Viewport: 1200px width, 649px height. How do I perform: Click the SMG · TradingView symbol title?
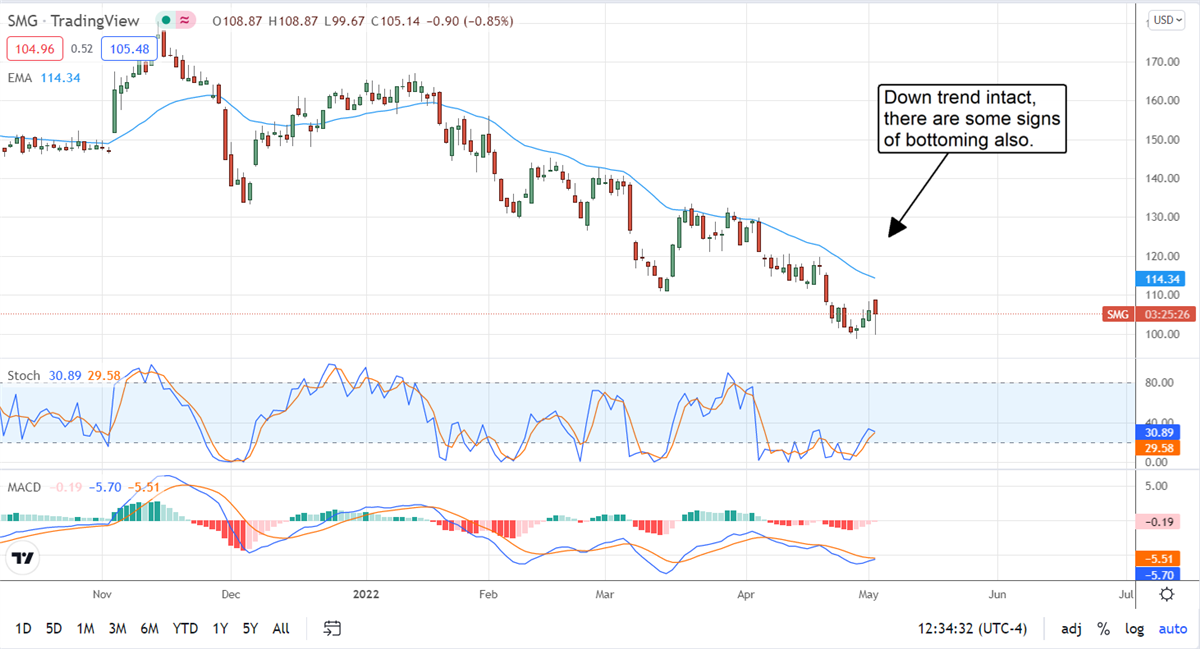(74, 20)
